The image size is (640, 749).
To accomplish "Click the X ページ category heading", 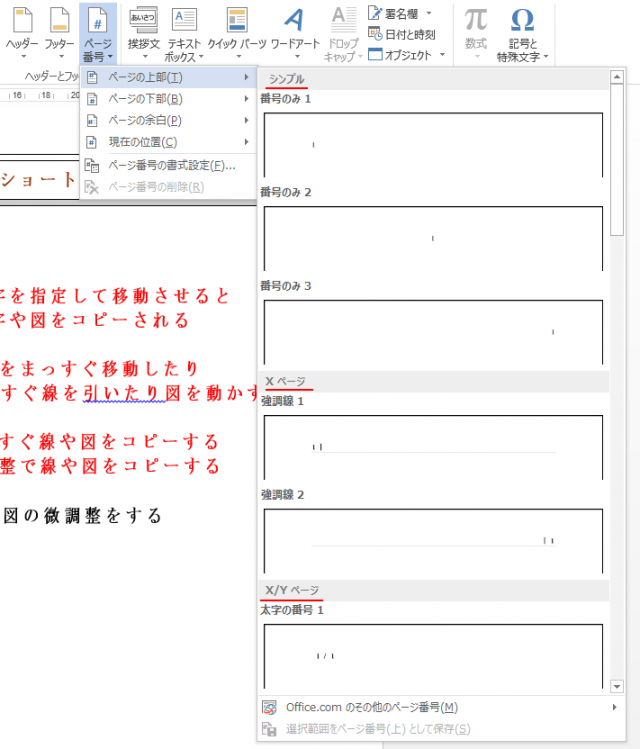I will coord(285,381).
